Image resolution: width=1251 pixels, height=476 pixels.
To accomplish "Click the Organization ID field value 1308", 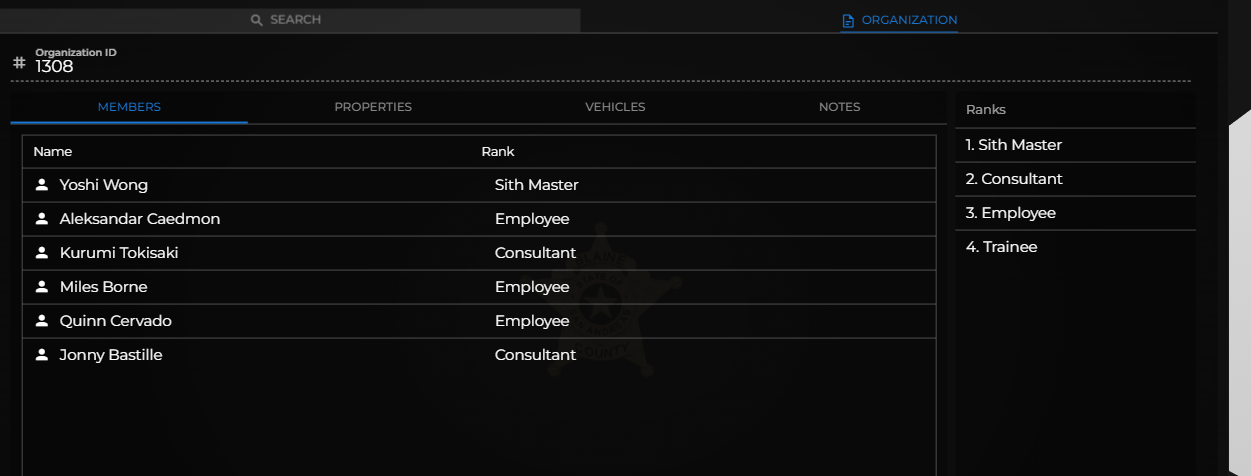I will tap(55, 67).
